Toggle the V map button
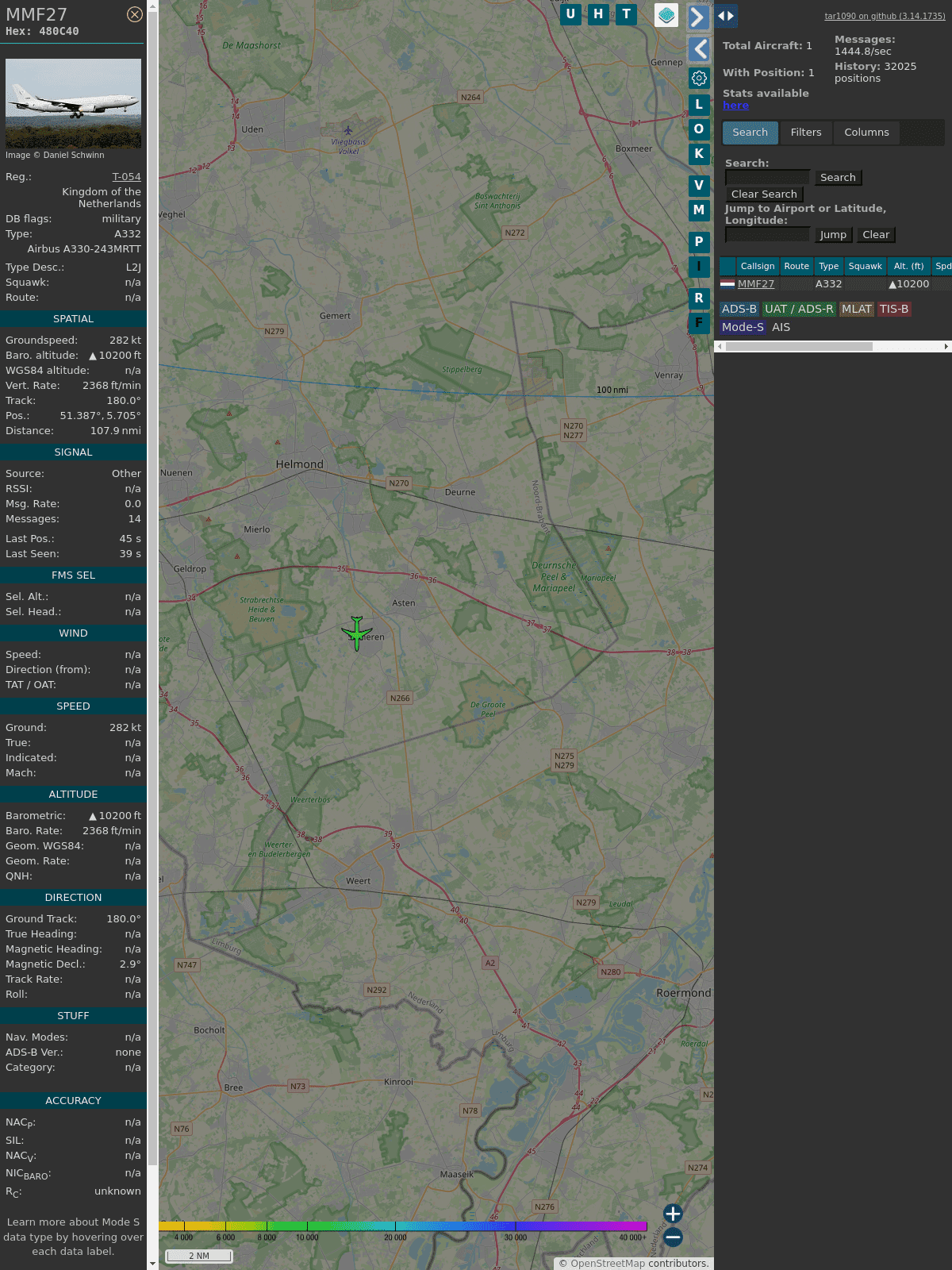Screen dimensions: 952x1270 (x=699, y=185)
